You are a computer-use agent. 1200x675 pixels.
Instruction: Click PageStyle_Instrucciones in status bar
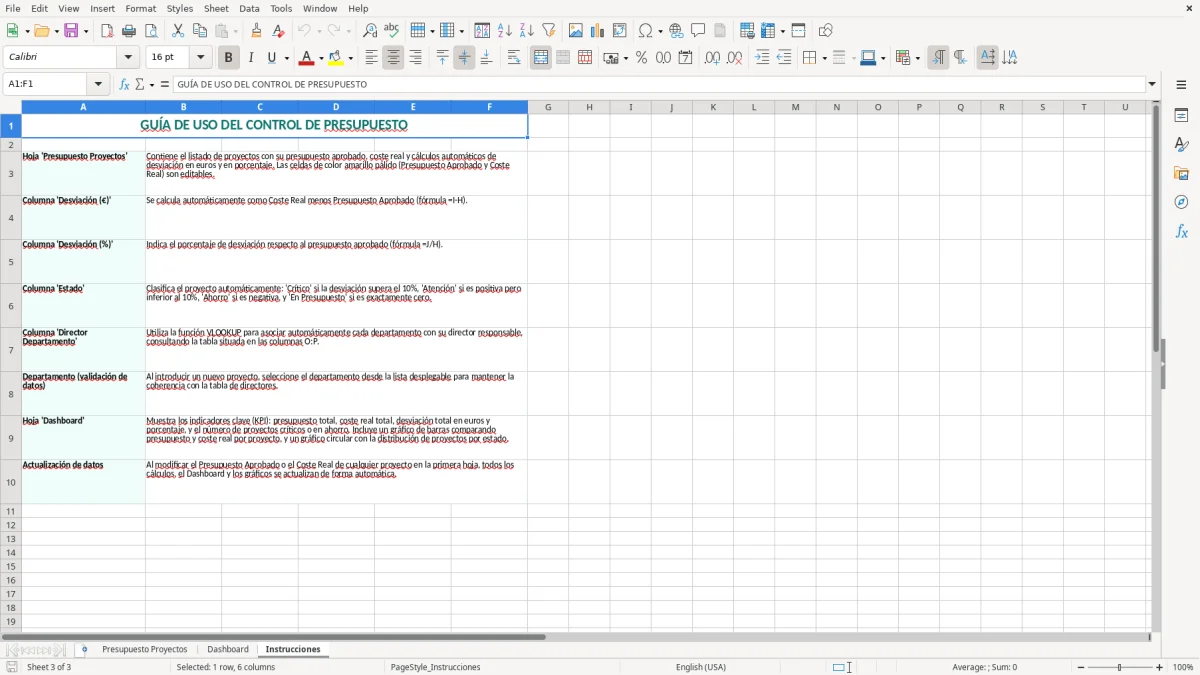click(x=435, y=667)
